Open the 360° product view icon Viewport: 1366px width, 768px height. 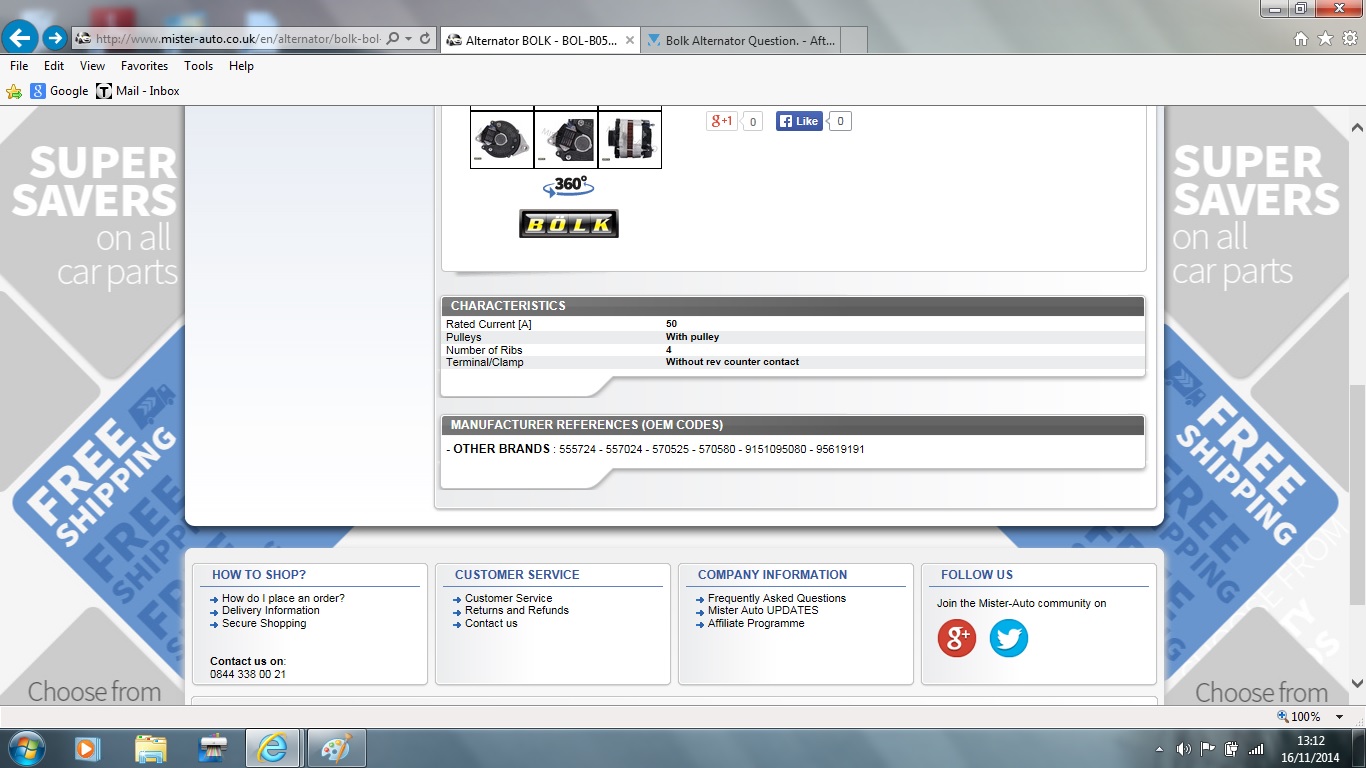(x=569, y=187)
